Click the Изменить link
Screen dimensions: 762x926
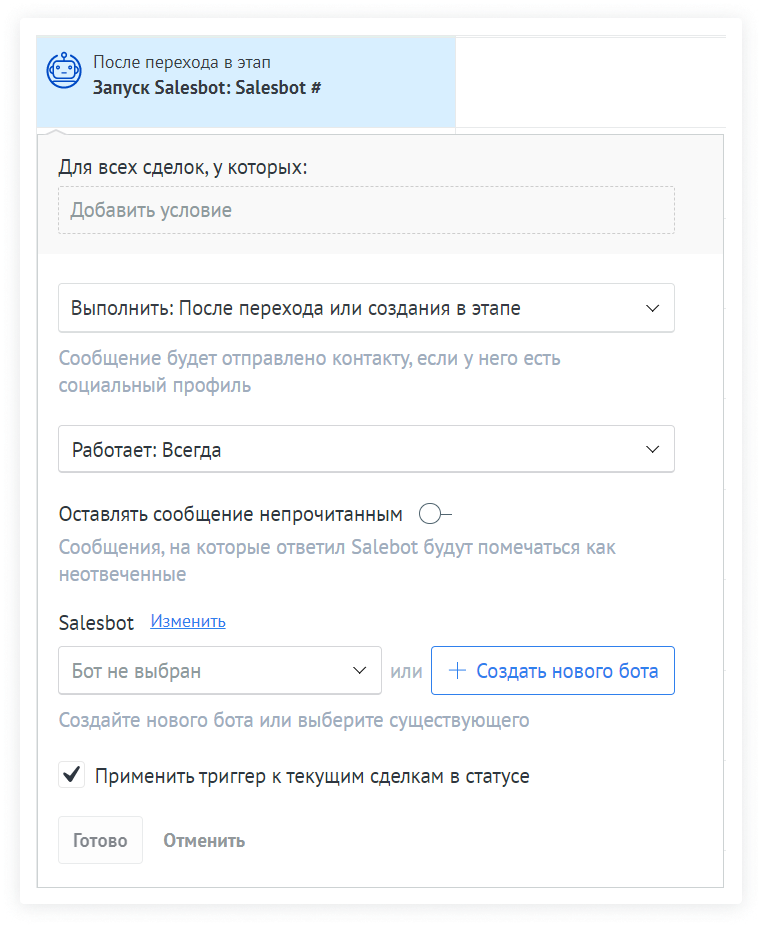pyautogui.click(x=188, y=621)
